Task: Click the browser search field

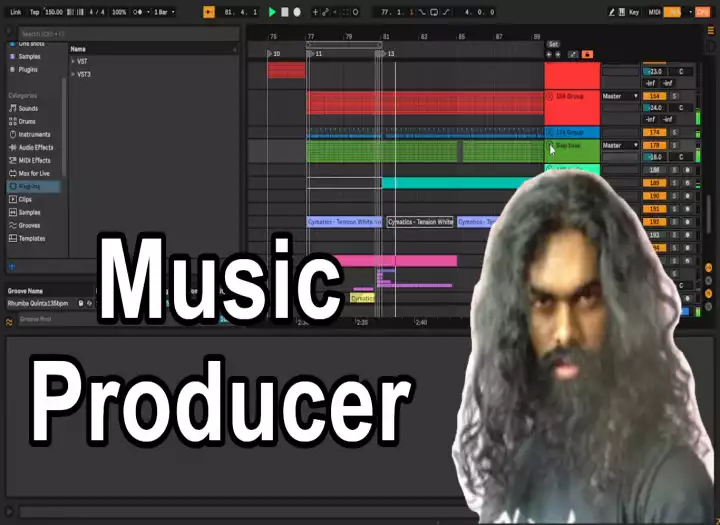Action: (129, 34)
